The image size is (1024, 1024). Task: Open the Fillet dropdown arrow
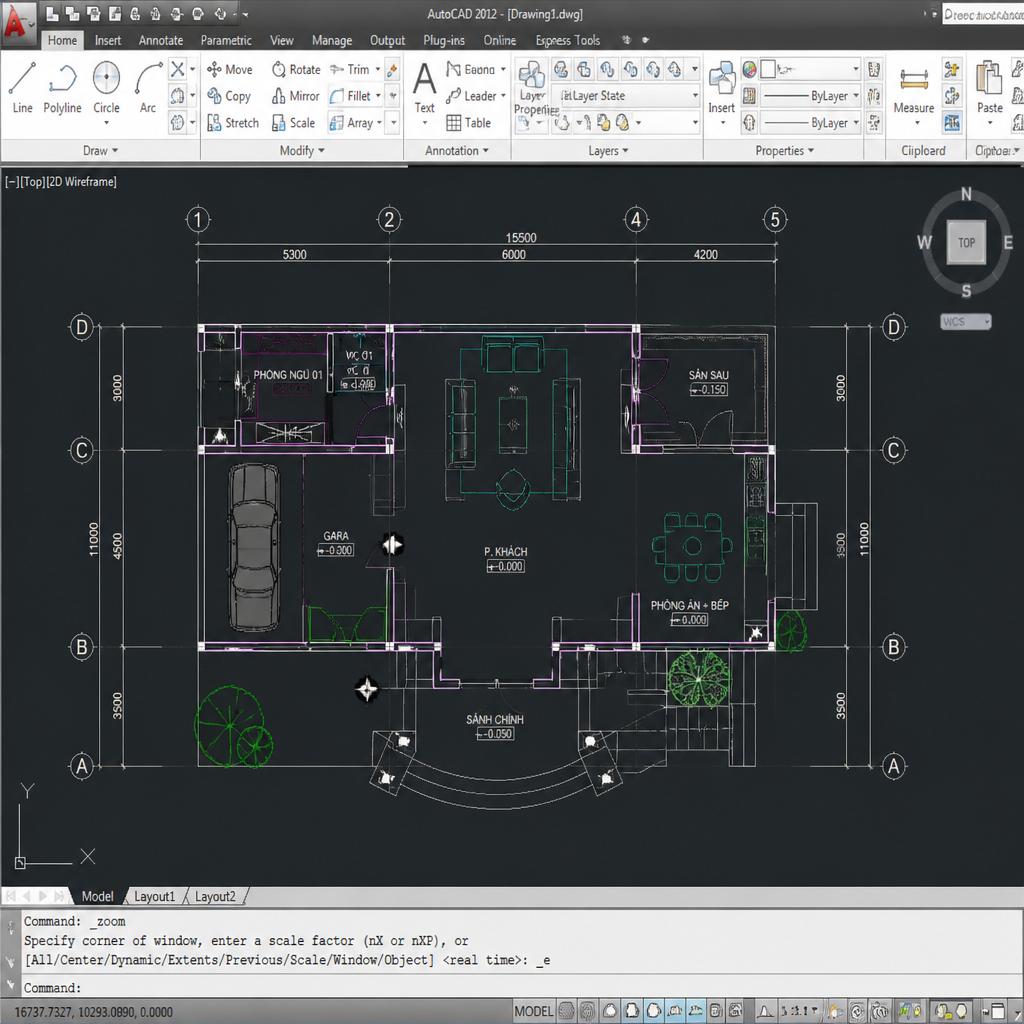378,96
